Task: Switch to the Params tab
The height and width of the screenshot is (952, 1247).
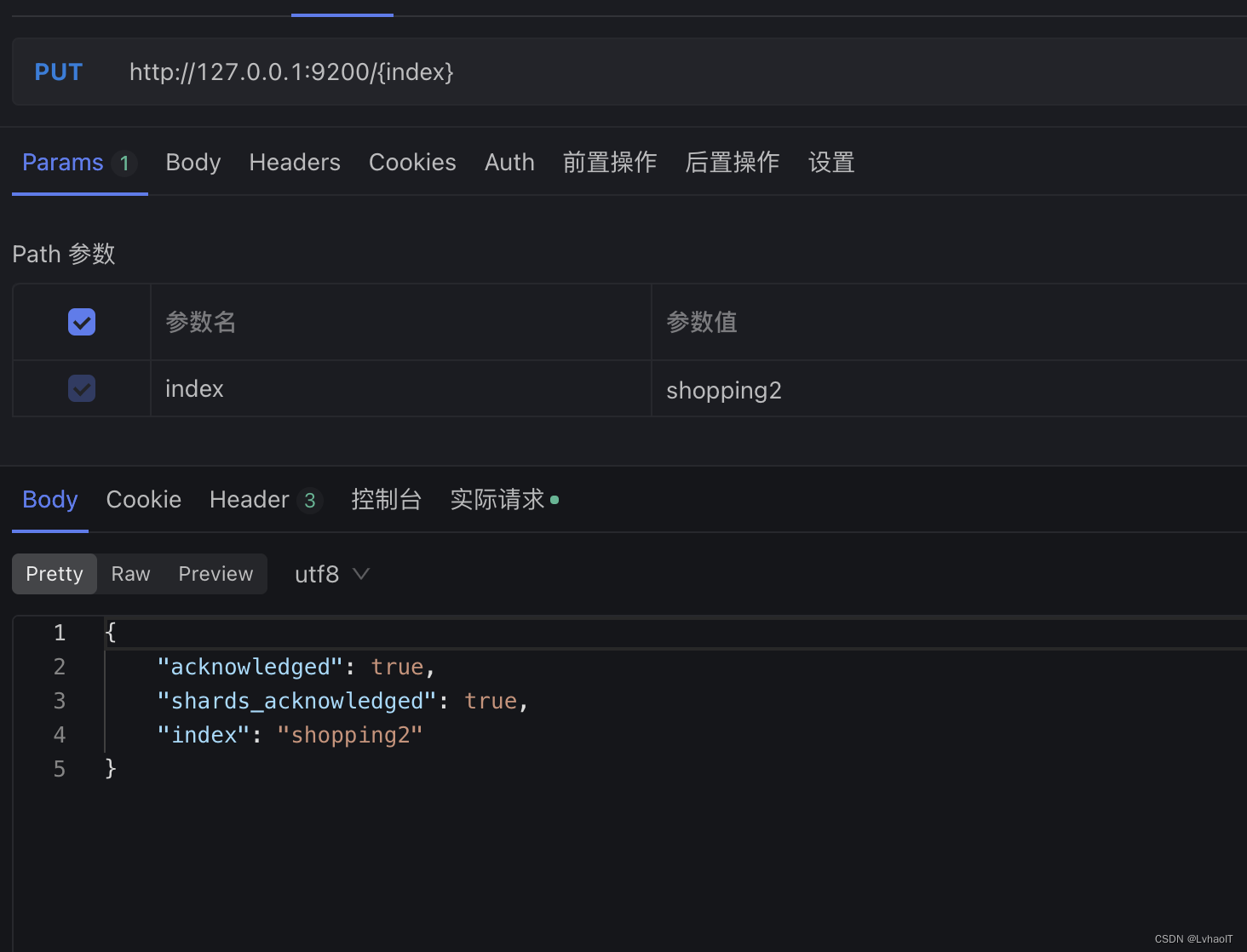Action: 79,162
